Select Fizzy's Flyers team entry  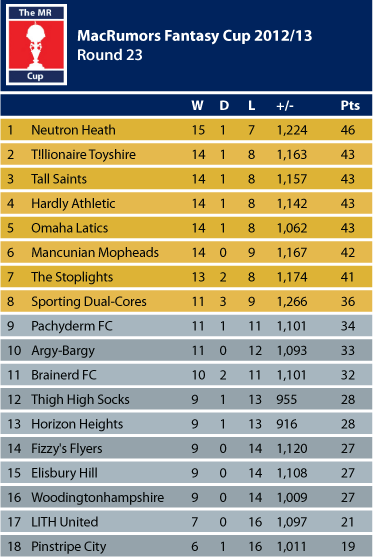click(66, 449)
